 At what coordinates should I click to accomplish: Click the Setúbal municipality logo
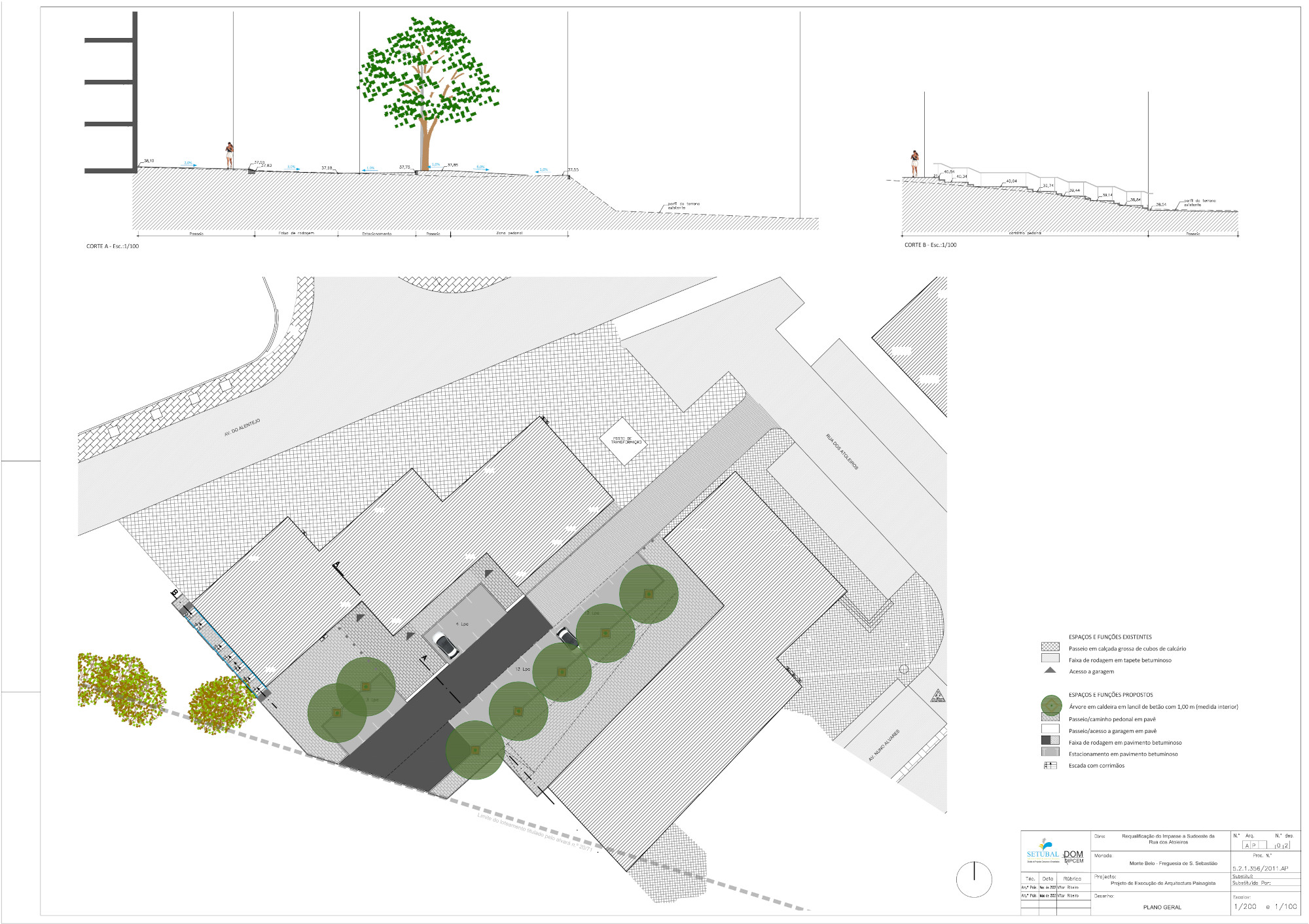(1043, 852)
